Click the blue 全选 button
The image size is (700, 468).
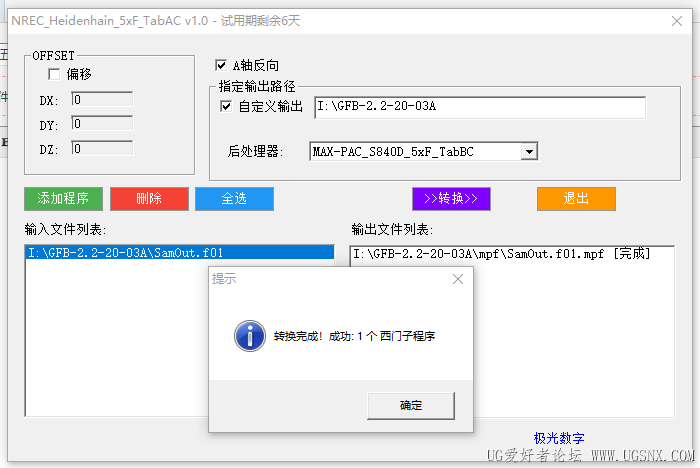[x=234, y=199]
